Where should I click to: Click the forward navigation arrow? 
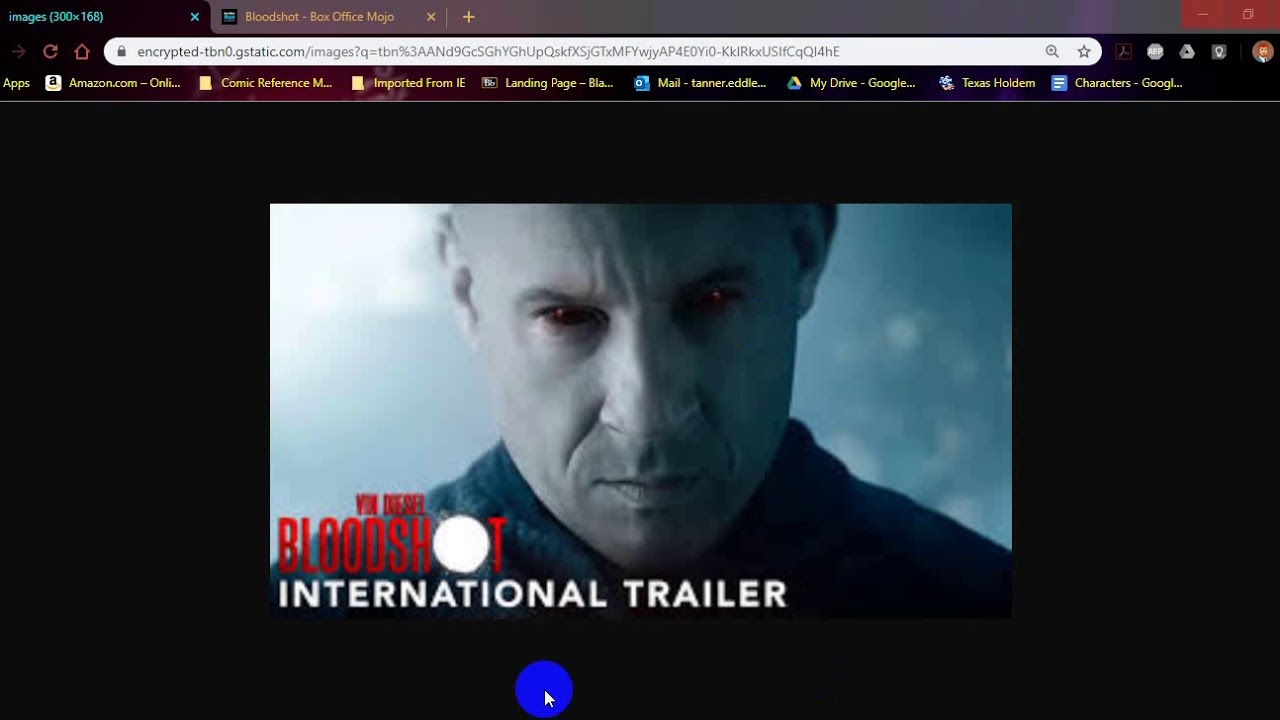point(18,52)
